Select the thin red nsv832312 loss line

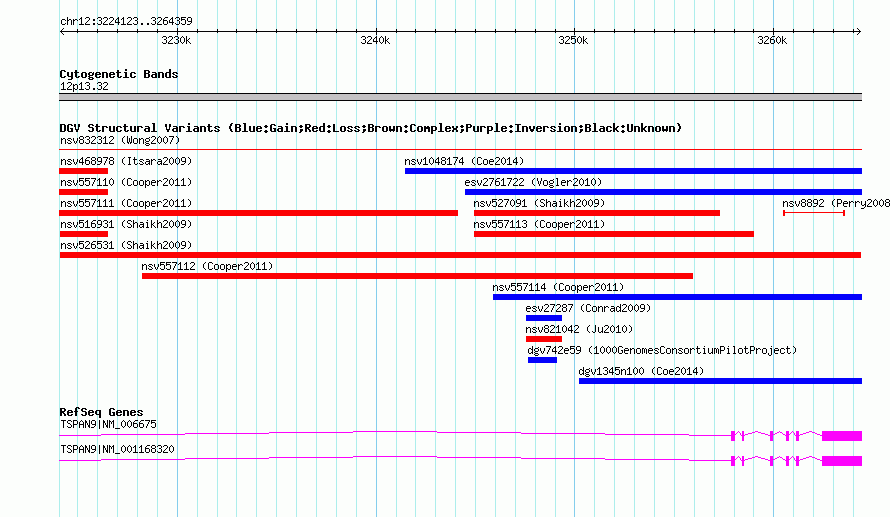460,150
